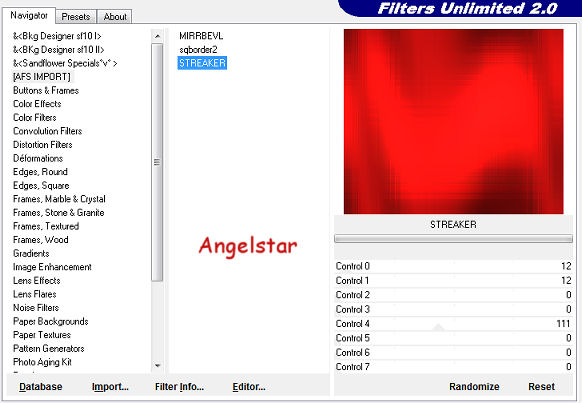Click the Database button

pyautogui.click(x=41, y=387)
